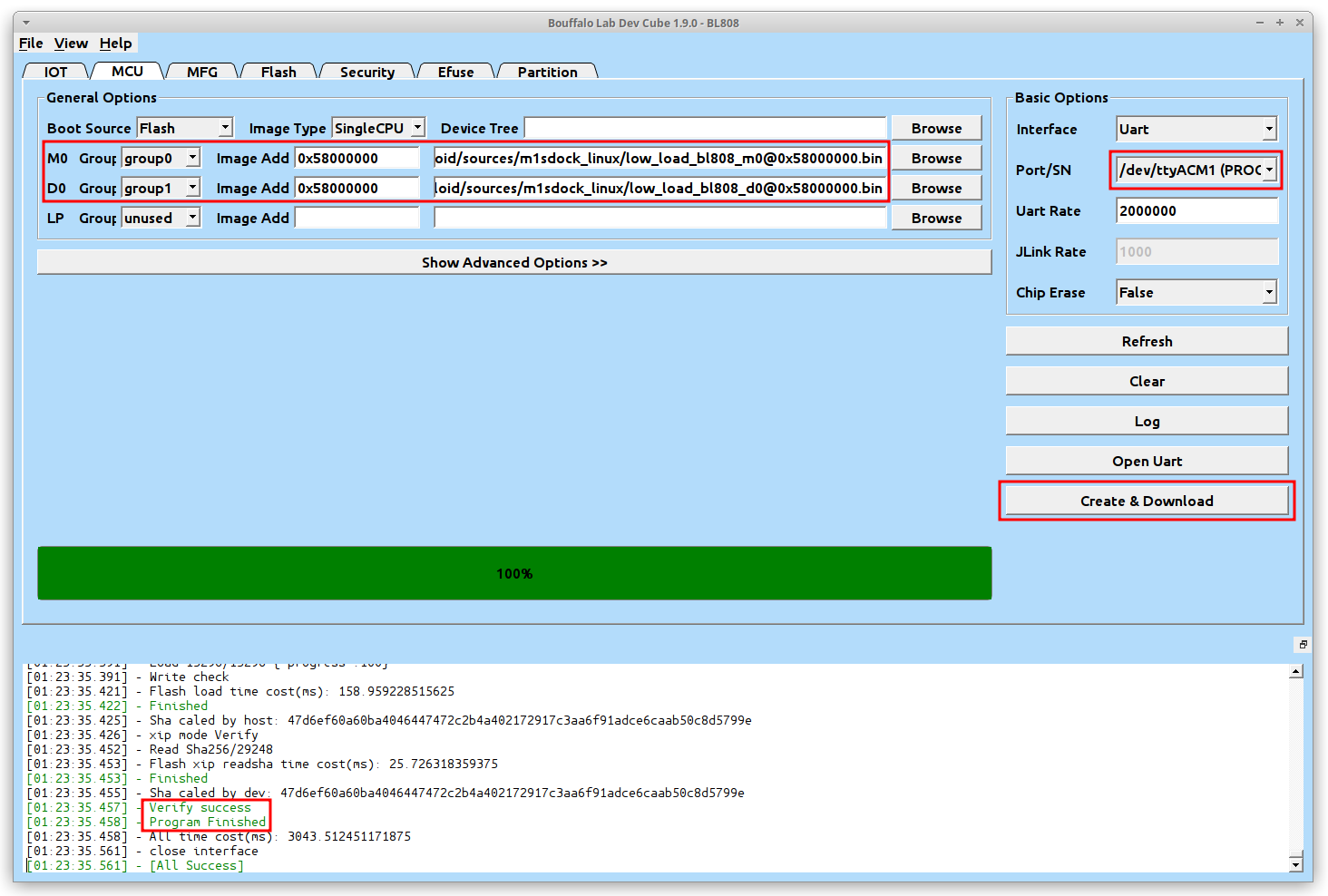This screenshot has width=1328, height=896.
Task: Switch to the Efuse tab
Action: click(455, 72)
